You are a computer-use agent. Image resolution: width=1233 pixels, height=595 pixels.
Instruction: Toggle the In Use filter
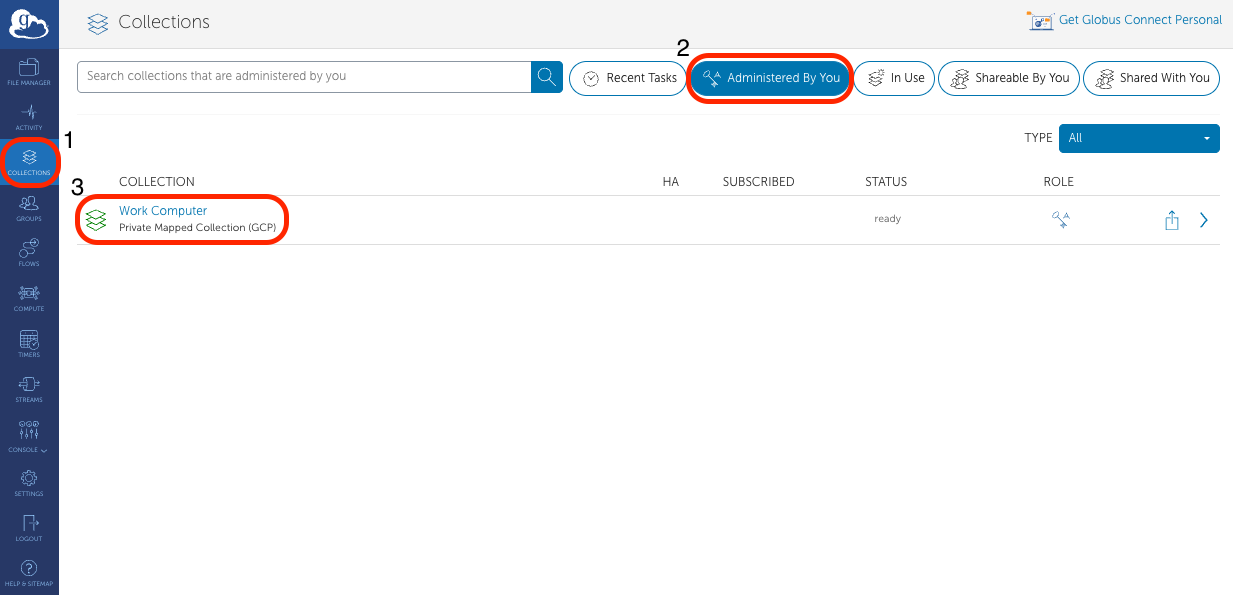[895, 78]
